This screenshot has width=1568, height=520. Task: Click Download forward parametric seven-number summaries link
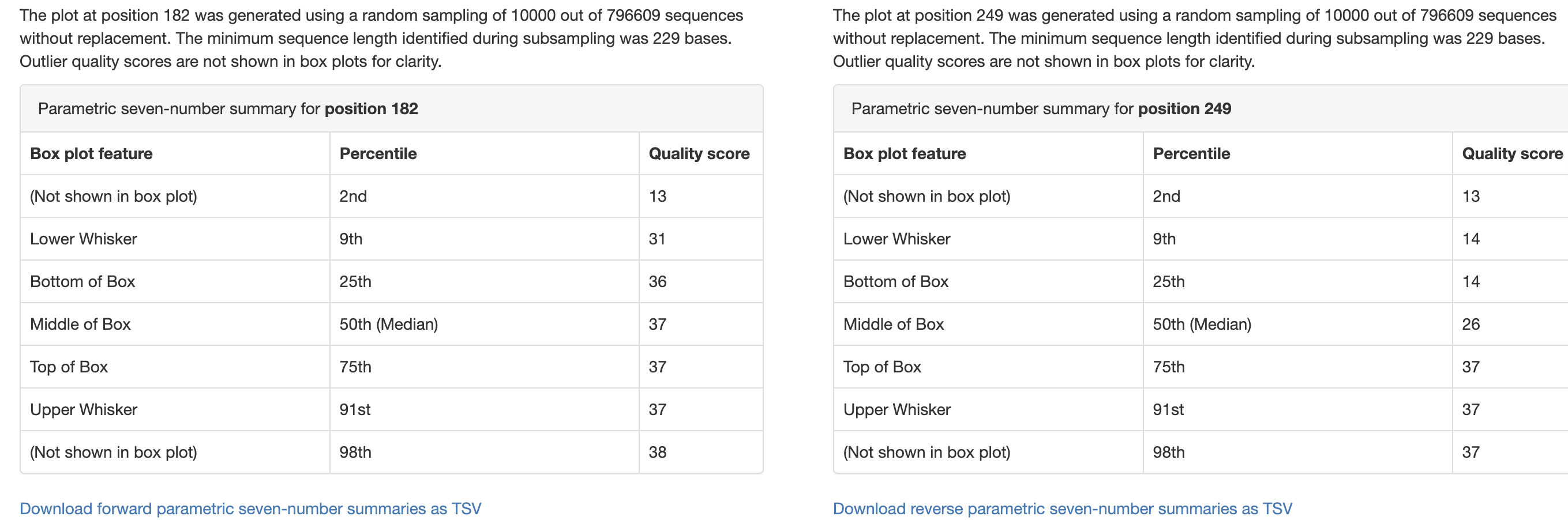click(250, 508)
